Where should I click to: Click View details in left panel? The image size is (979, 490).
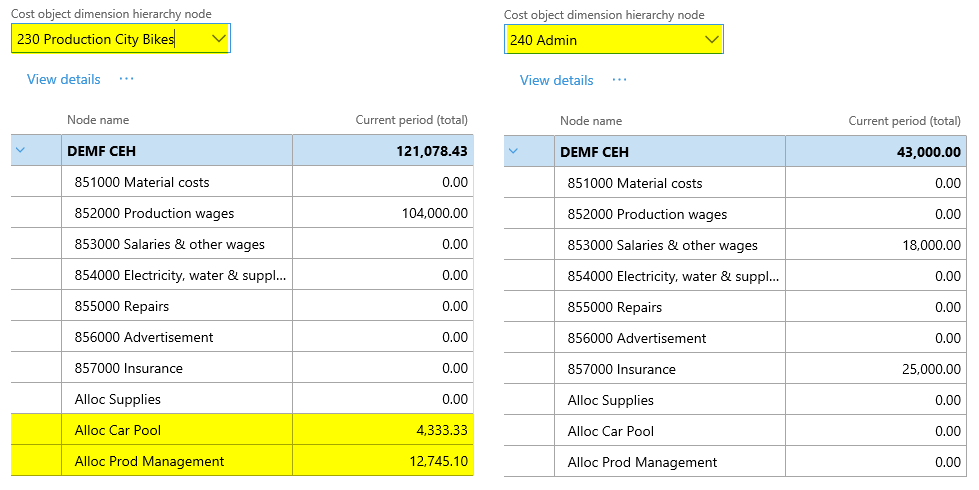tap(63, 79)
